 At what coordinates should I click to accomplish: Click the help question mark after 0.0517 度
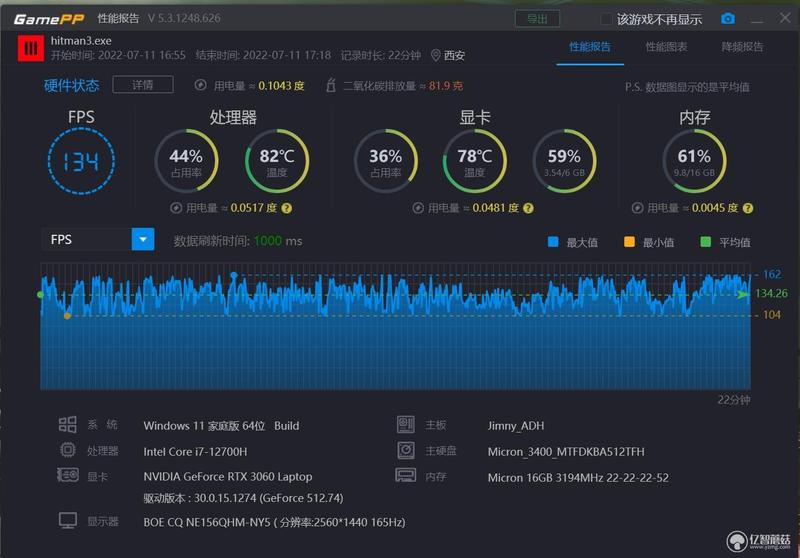pyautogui.click(x=287, y=208)
